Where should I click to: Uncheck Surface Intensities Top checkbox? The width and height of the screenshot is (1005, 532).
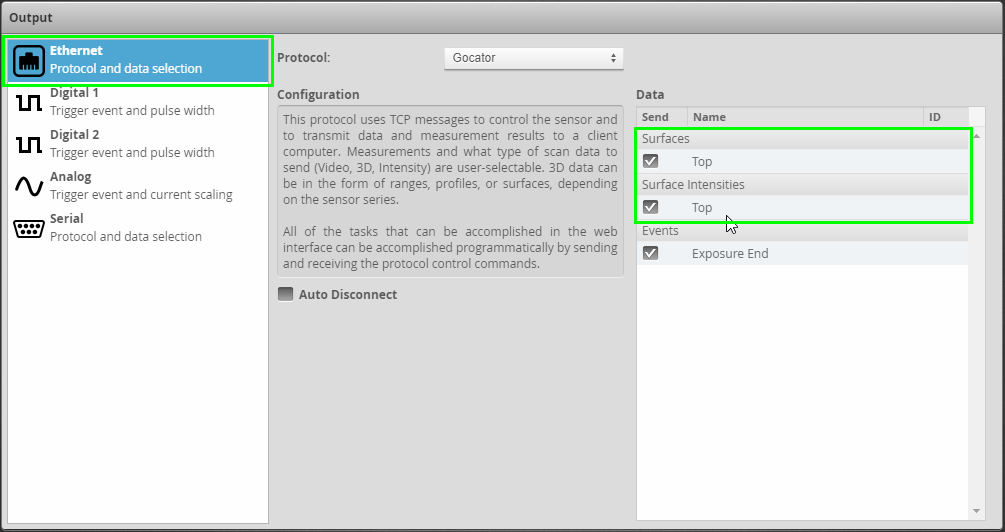[x=651, y=207]
